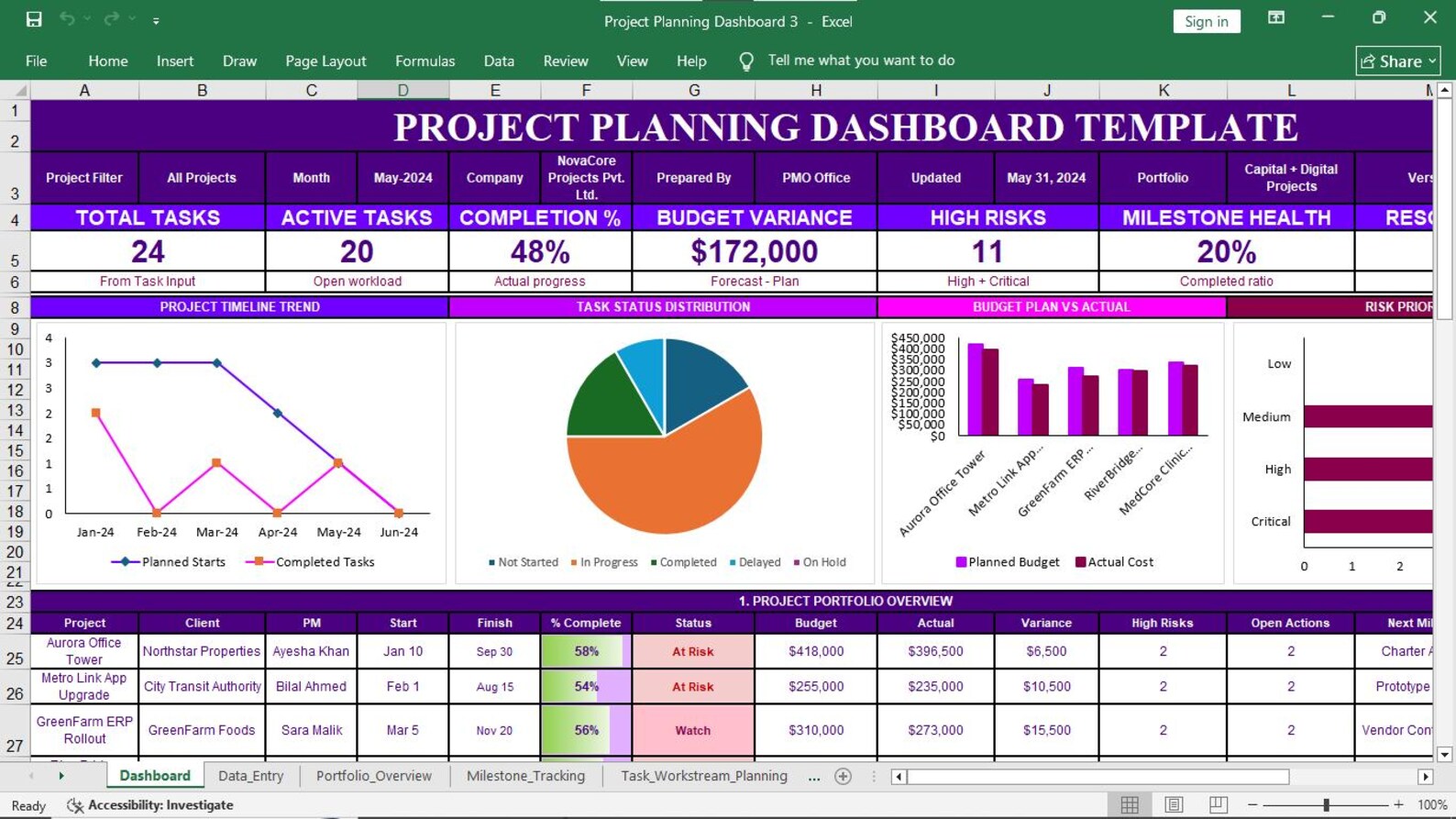Click the task status pie chart
Screen dimensions: 1456x819
coord(665,436)
